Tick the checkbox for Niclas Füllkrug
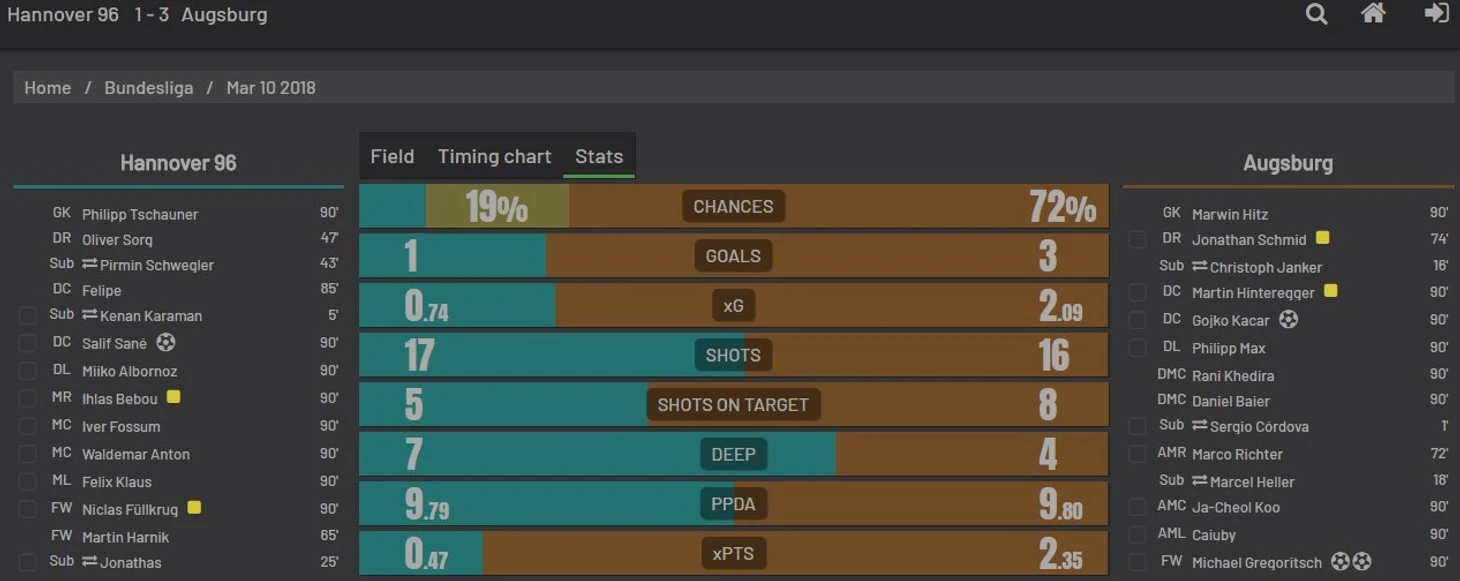The width and height of the screenshot is (1460, 581). pyautogui.click(x=27, y=509)
